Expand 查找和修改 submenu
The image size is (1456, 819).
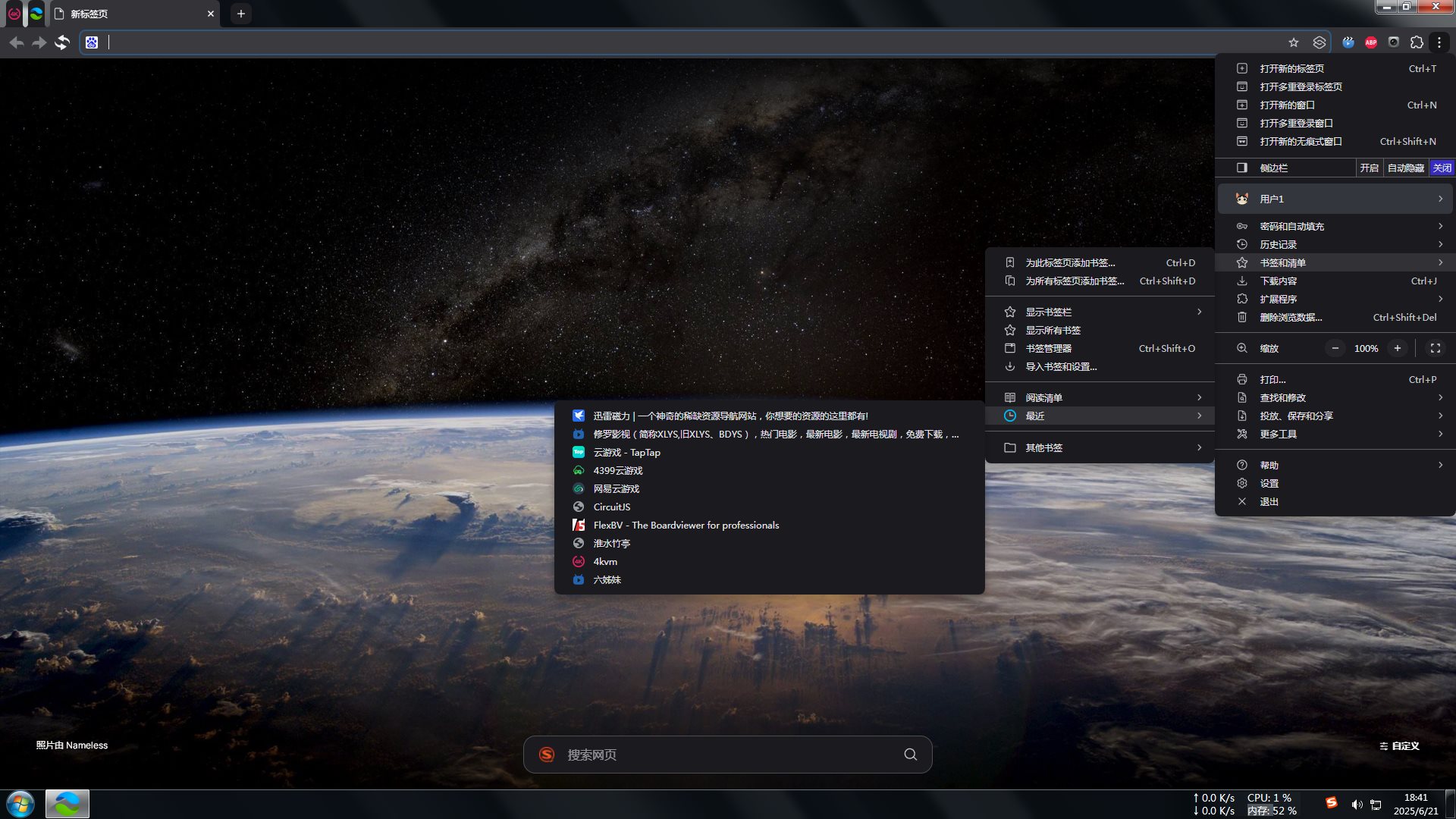click(x=1335, y=398)
